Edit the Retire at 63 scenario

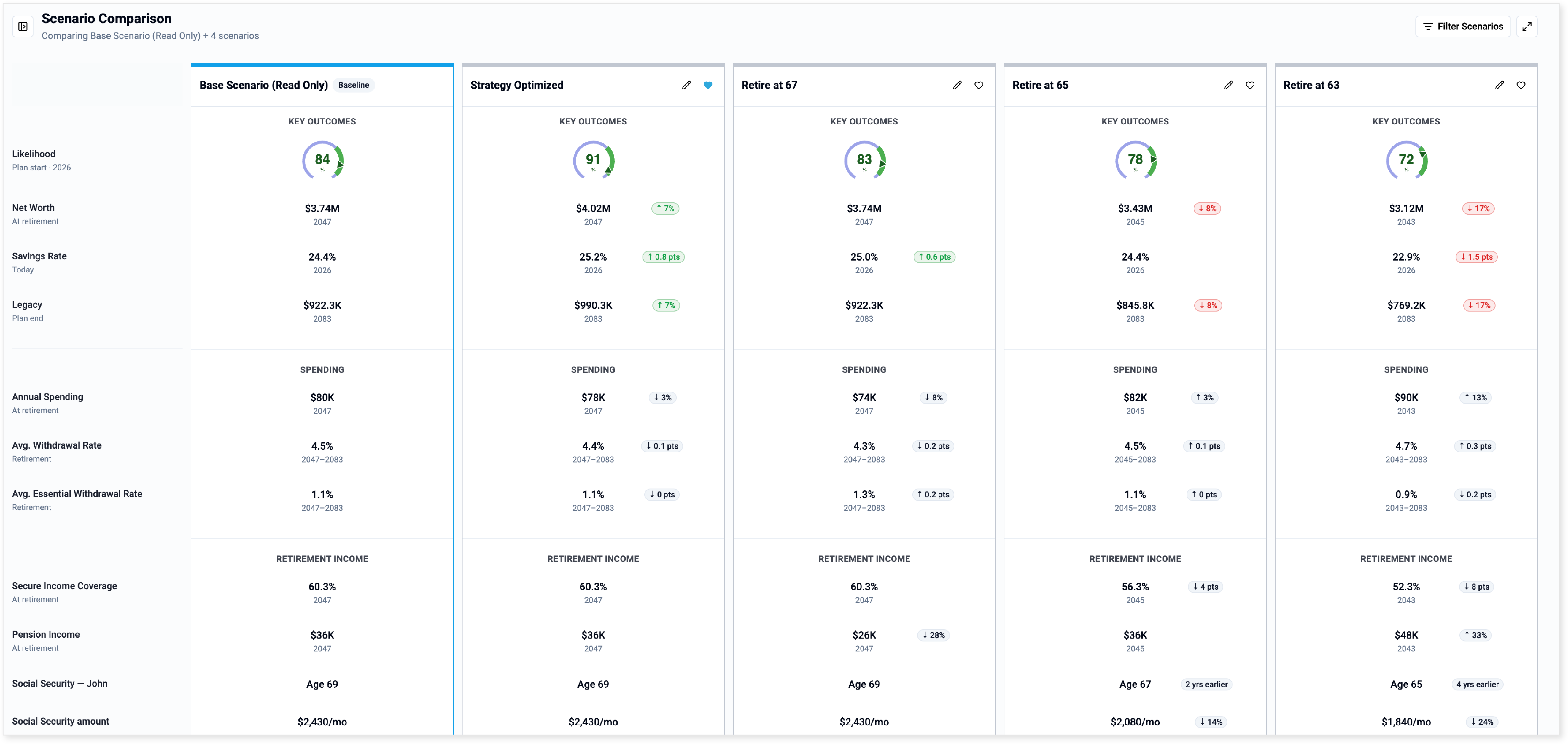[1499, 85]
